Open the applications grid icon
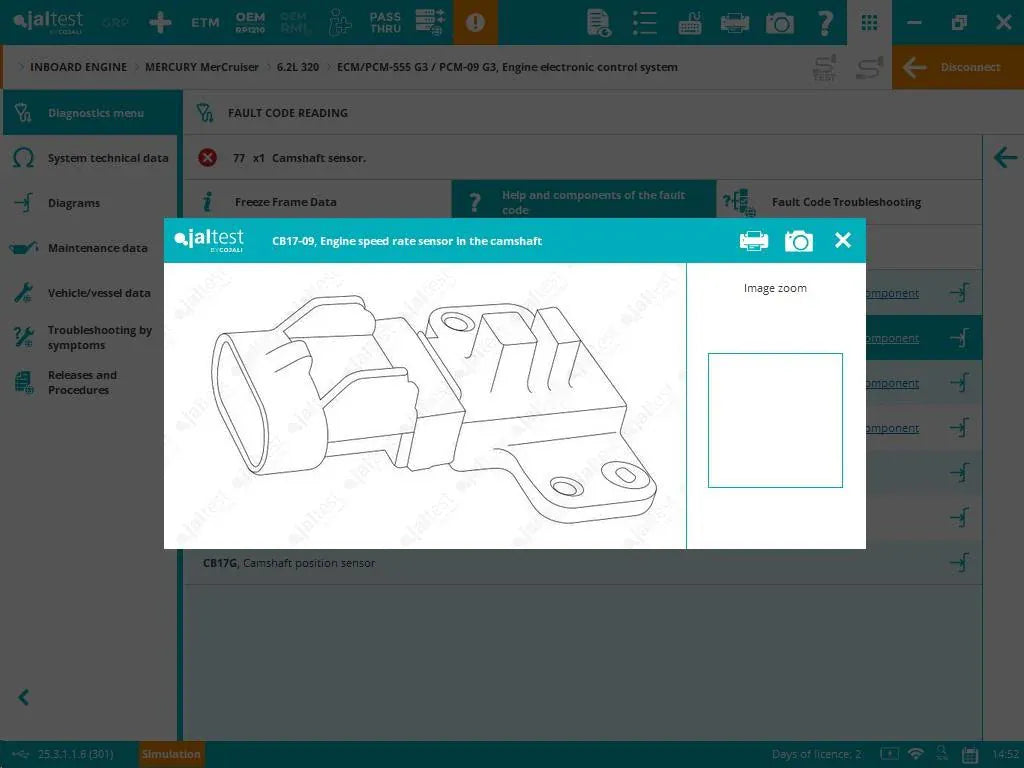The image size is (1024, 768). click(868, 22)
